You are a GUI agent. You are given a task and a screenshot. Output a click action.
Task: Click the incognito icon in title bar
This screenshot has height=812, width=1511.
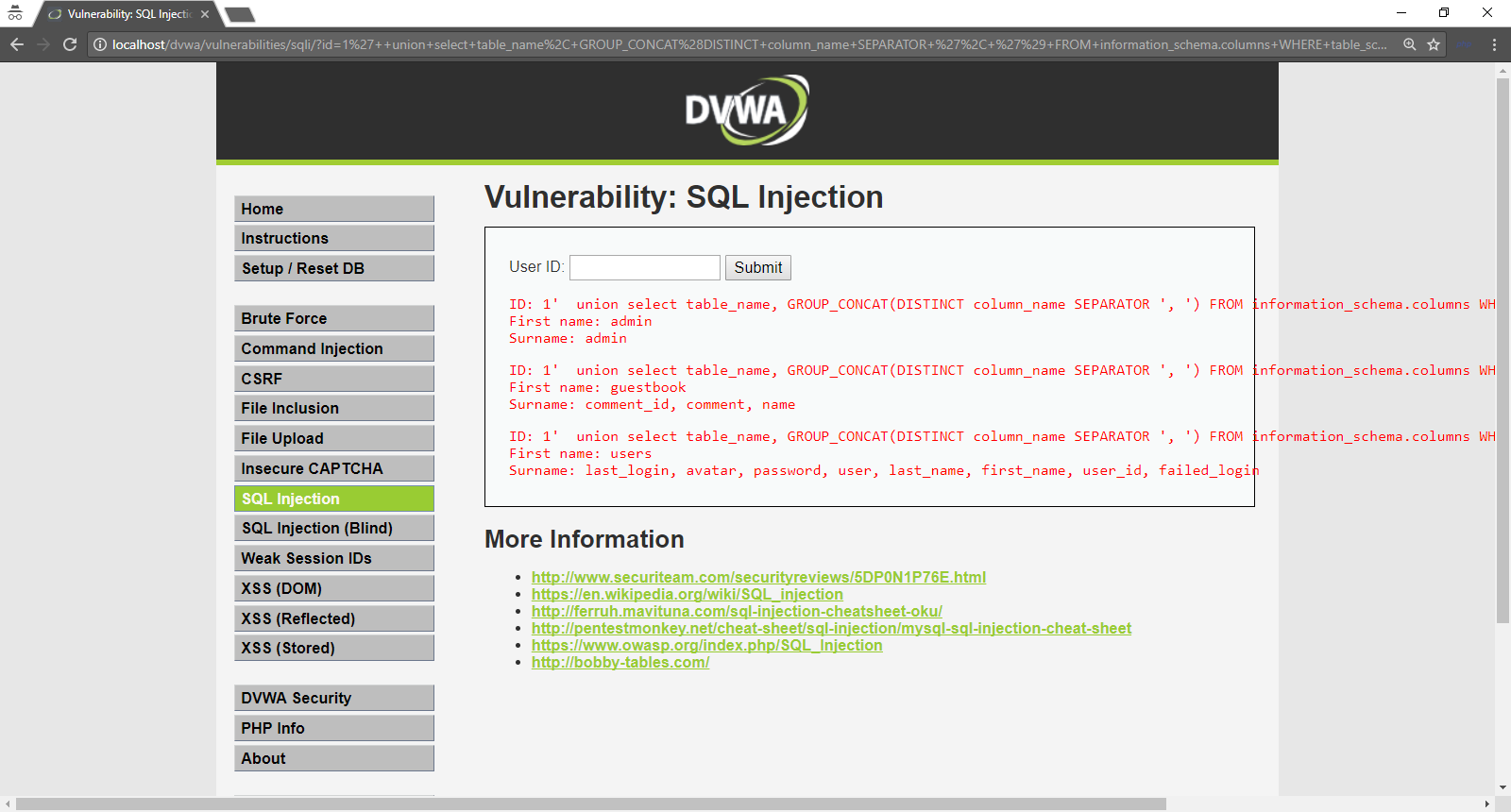15,12
